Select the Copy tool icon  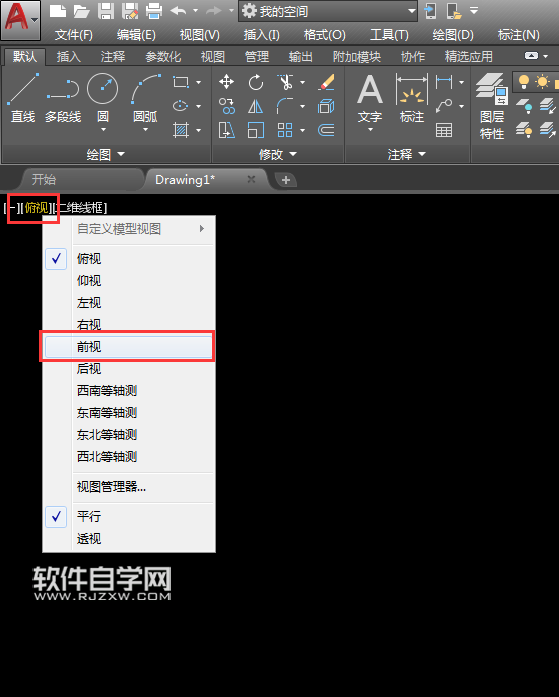coord(227,106)
